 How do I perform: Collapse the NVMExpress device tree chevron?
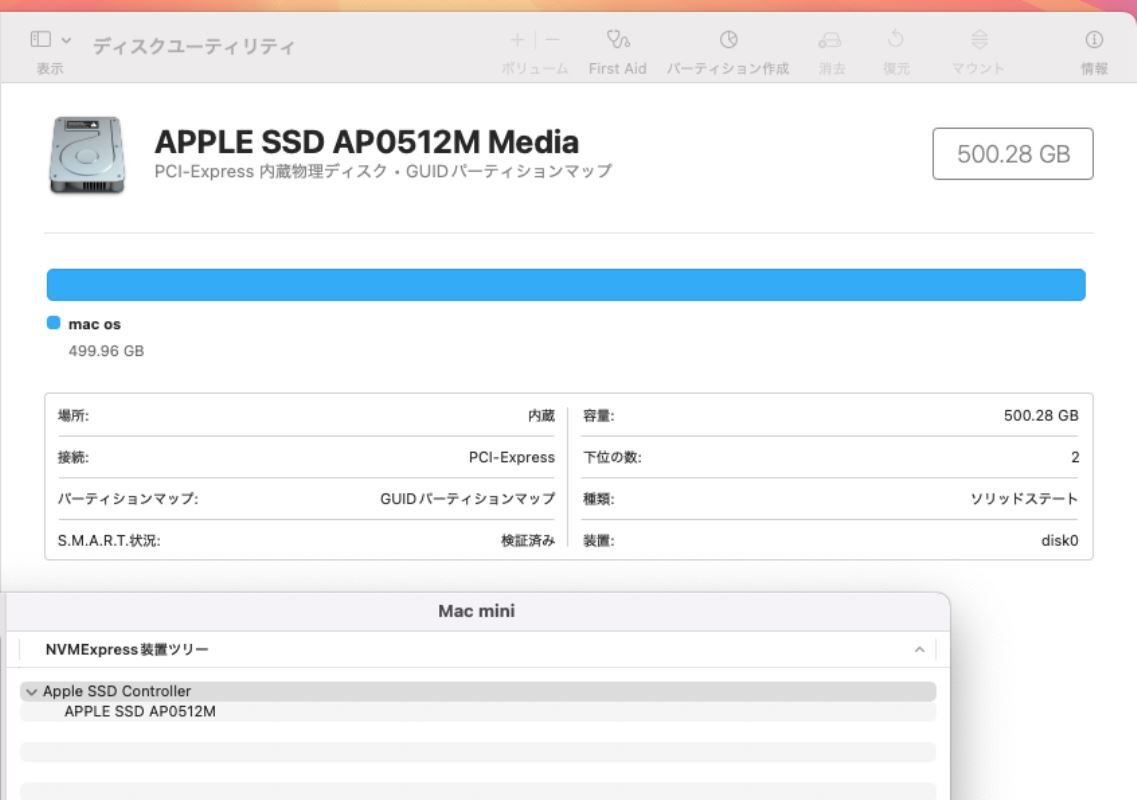(x=919, y=649)
